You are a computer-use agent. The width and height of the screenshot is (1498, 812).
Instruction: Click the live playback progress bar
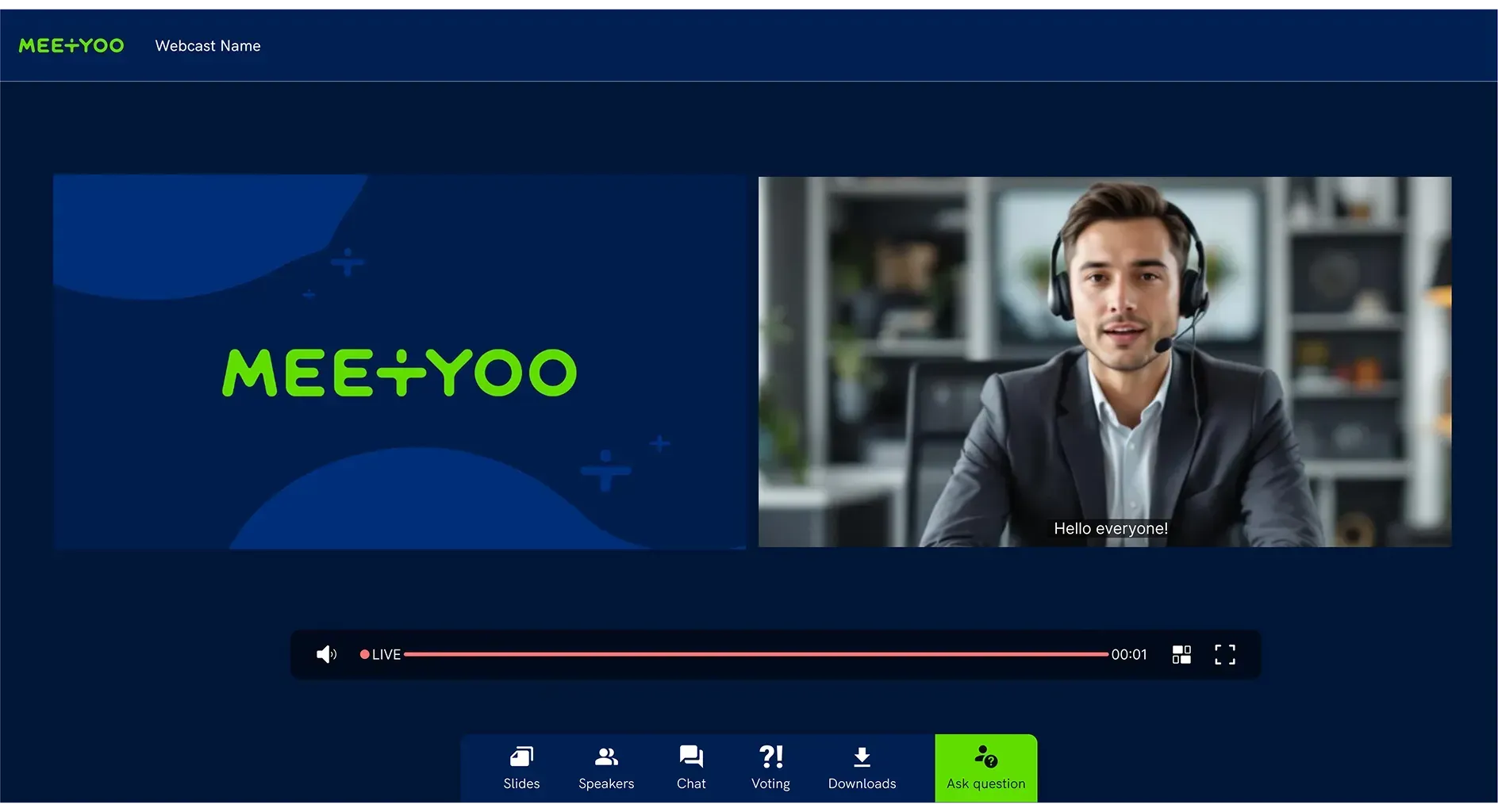tap(754, 654)
